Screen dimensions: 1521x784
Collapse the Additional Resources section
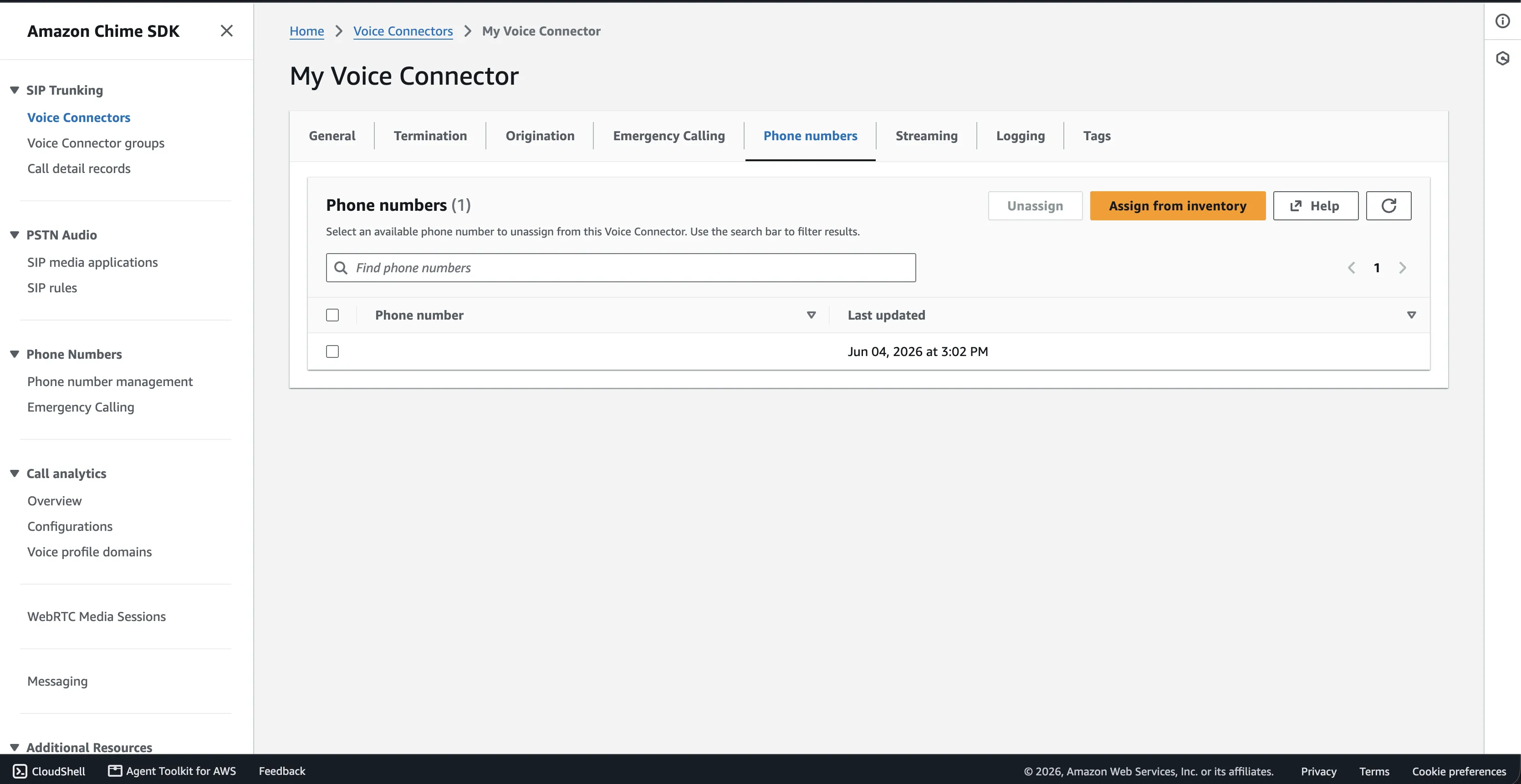pos(15,748)
